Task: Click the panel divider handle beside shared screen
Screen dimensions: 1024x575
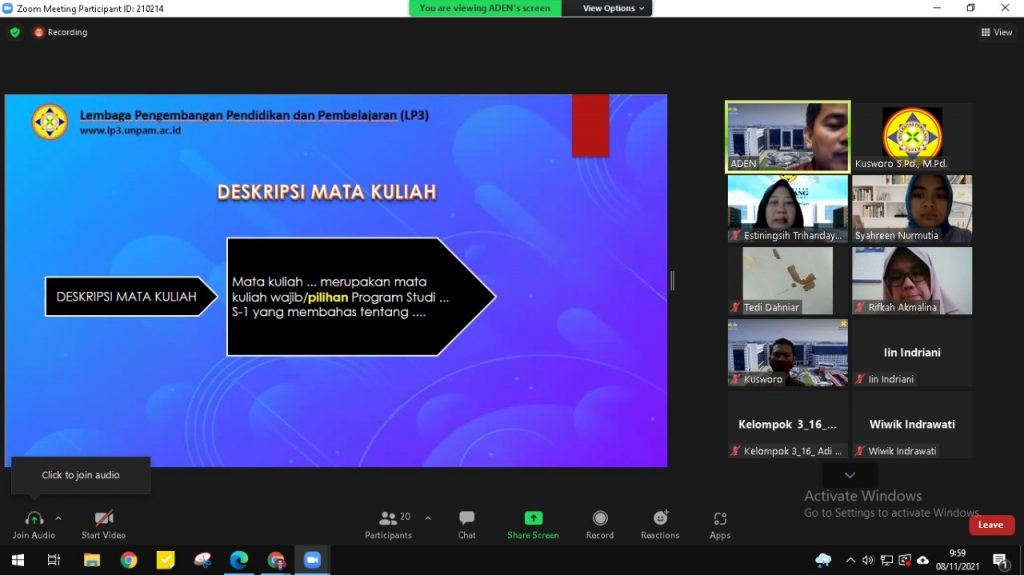Action: pos(672,281)
